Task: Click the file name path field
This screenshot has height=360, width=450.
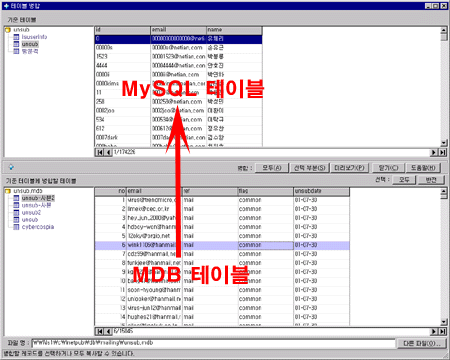Action: pyautogui.click(x=213, y=343)
